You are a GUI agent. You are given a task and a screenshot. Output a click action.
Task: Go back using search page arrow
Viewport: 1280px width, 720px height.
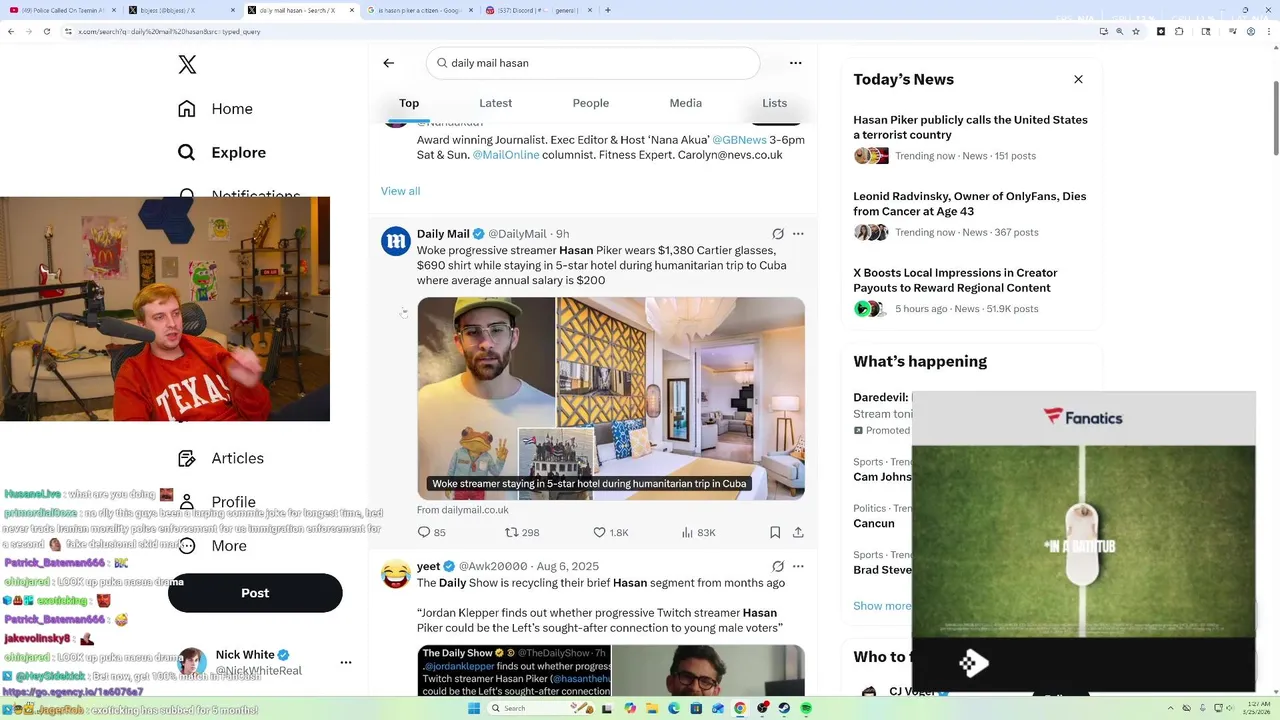click(389, 63)
